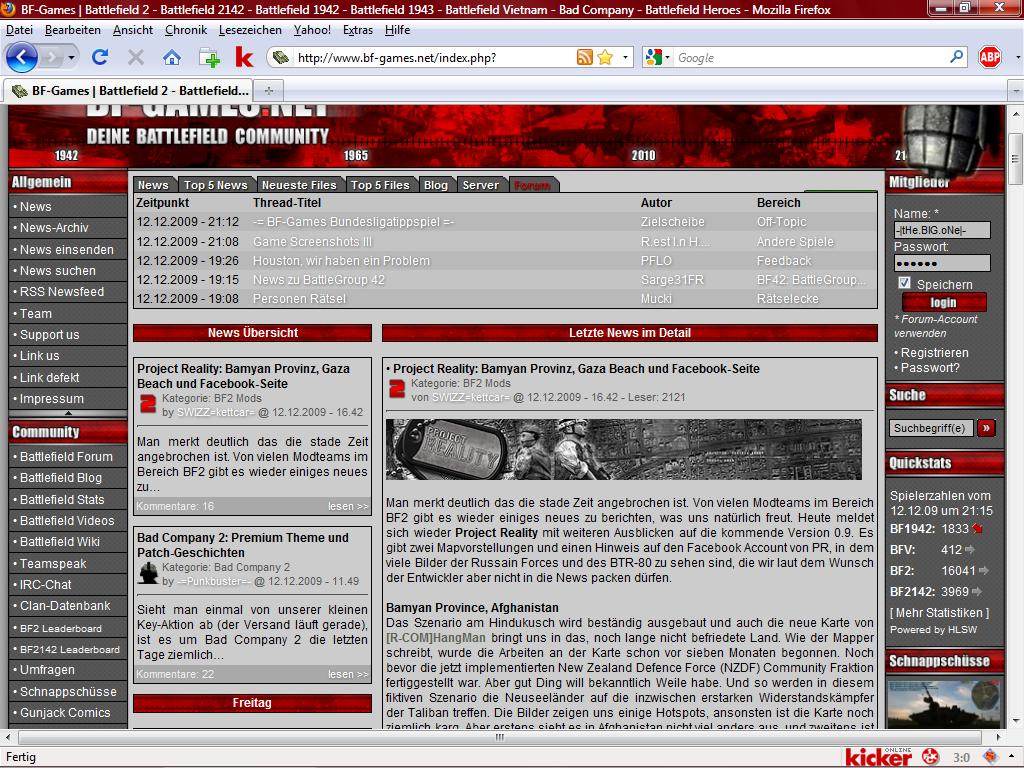
Task: Open the Adblock Plus ABP icon
Action: pyautogui.click(x=989, y=57)
